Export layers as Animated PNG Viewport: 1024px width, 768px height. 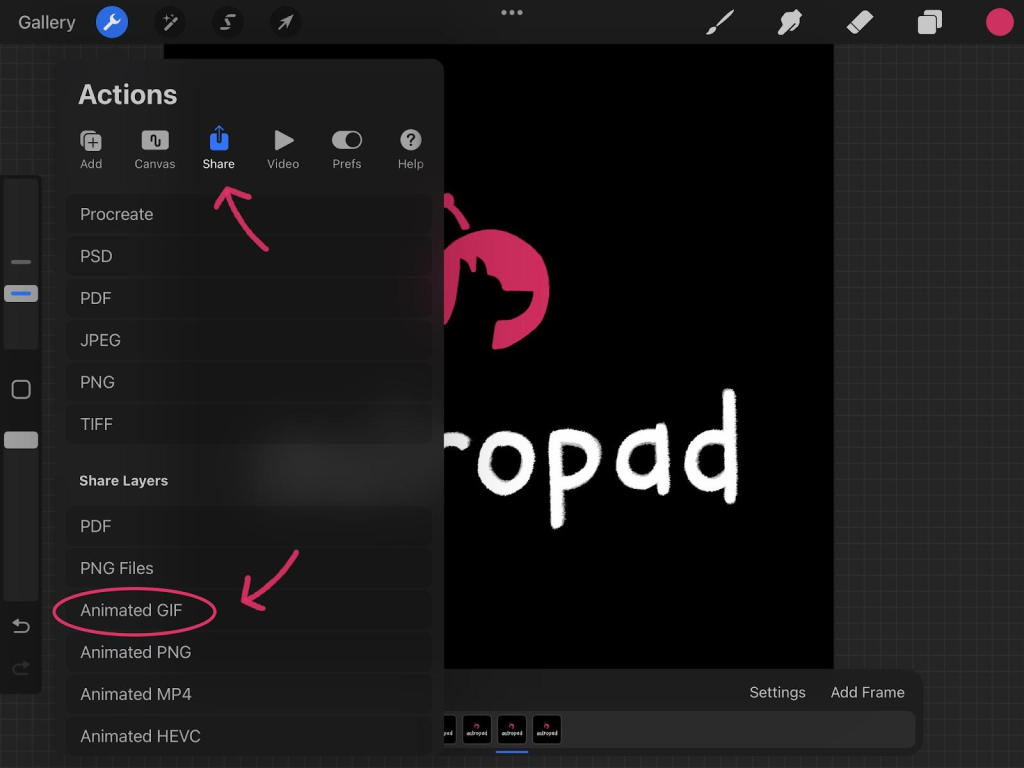(x=248, y=652)
